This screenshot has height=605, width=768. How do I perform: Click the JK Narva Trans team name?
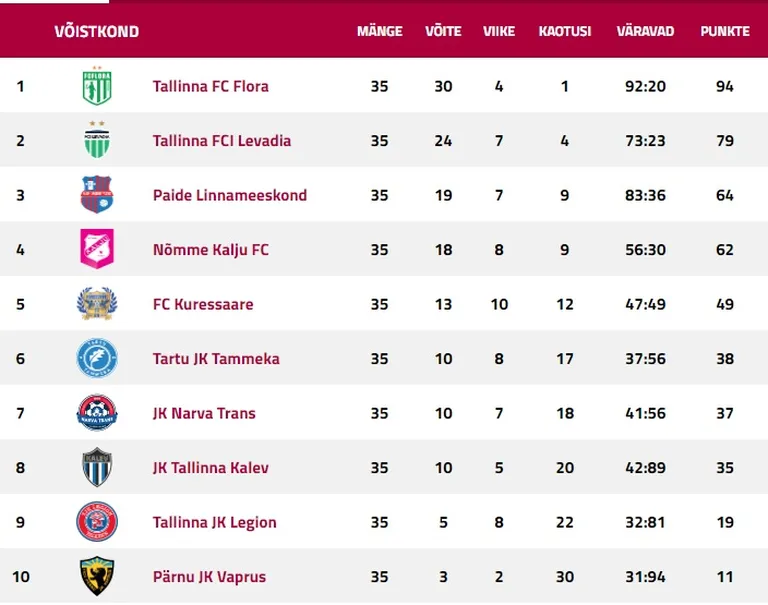pos(204,413)
